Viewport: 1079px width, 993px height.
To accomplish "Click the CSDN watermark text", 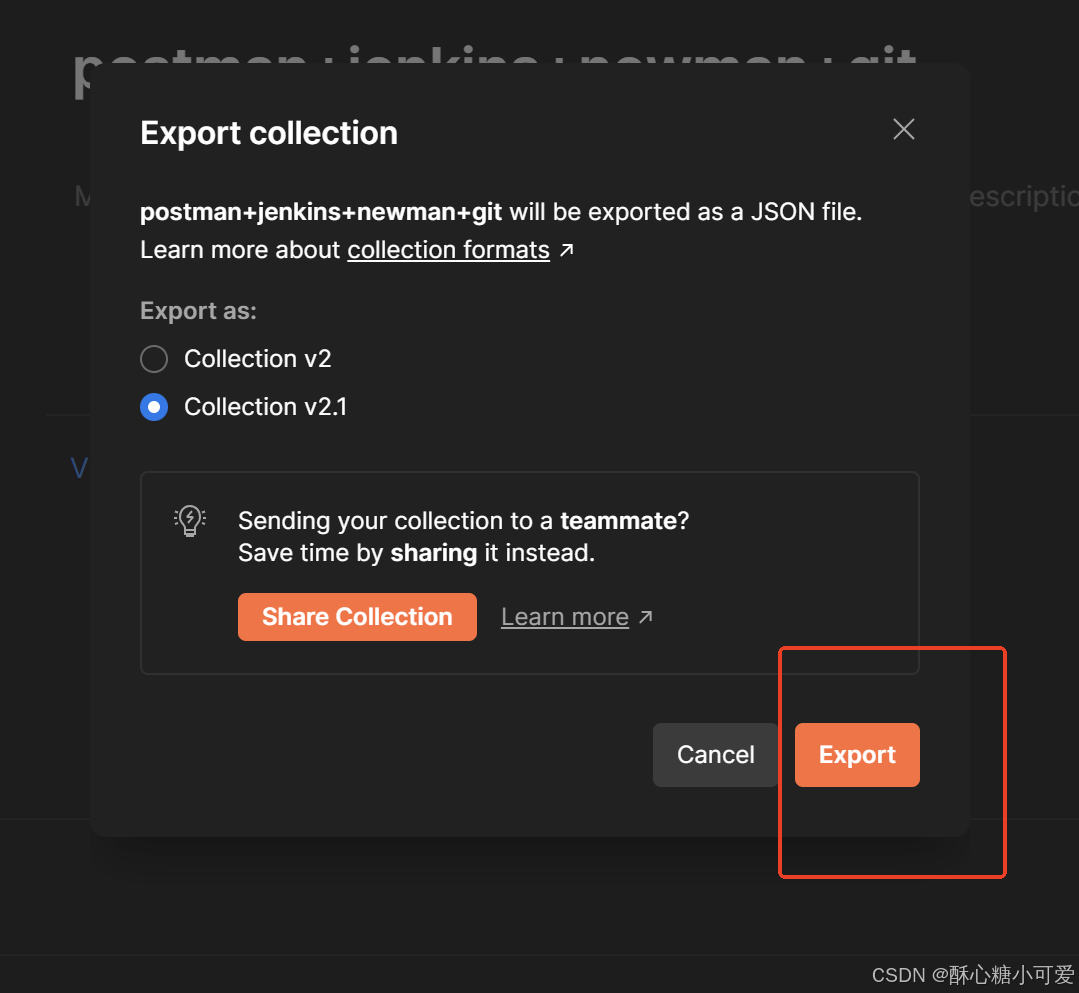I will point(975,975).
